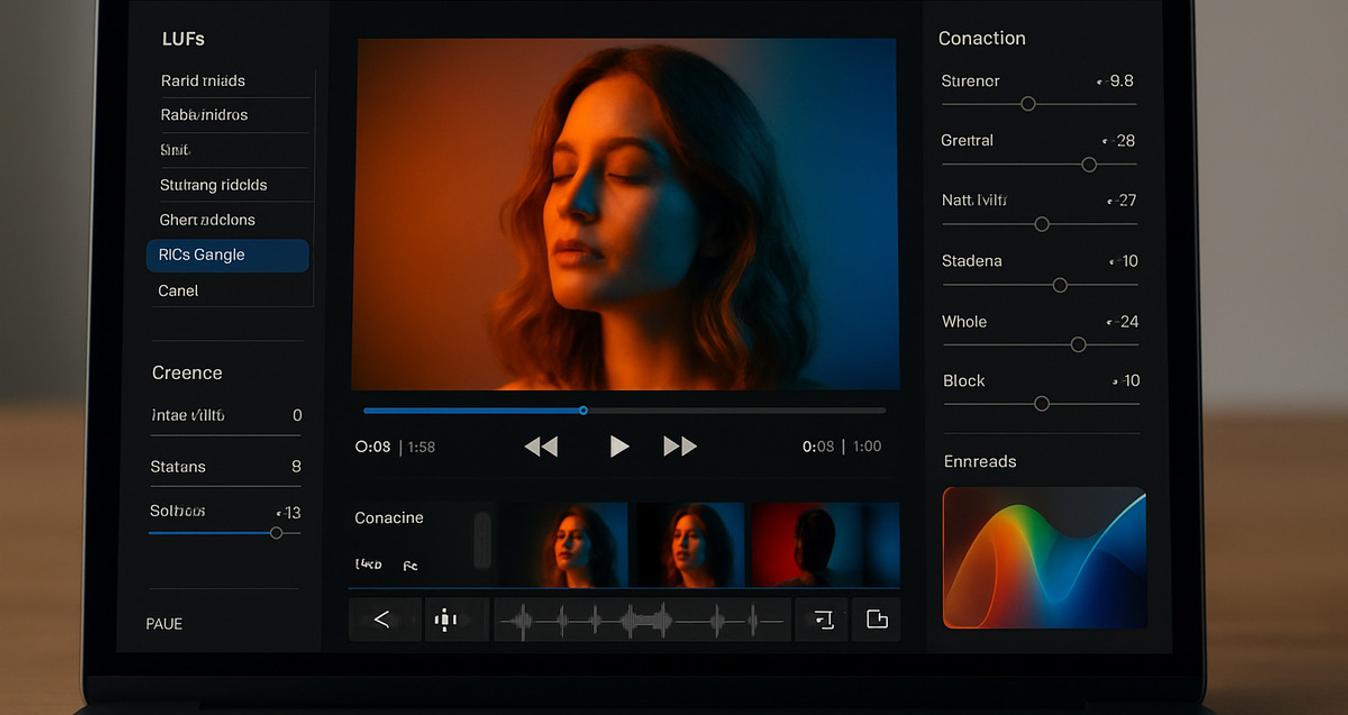Screen dimensions: 1348x715
Task: Click the overlapping-squares icon at bottom right
Action: pyautogui.click(x=877, y=620)
